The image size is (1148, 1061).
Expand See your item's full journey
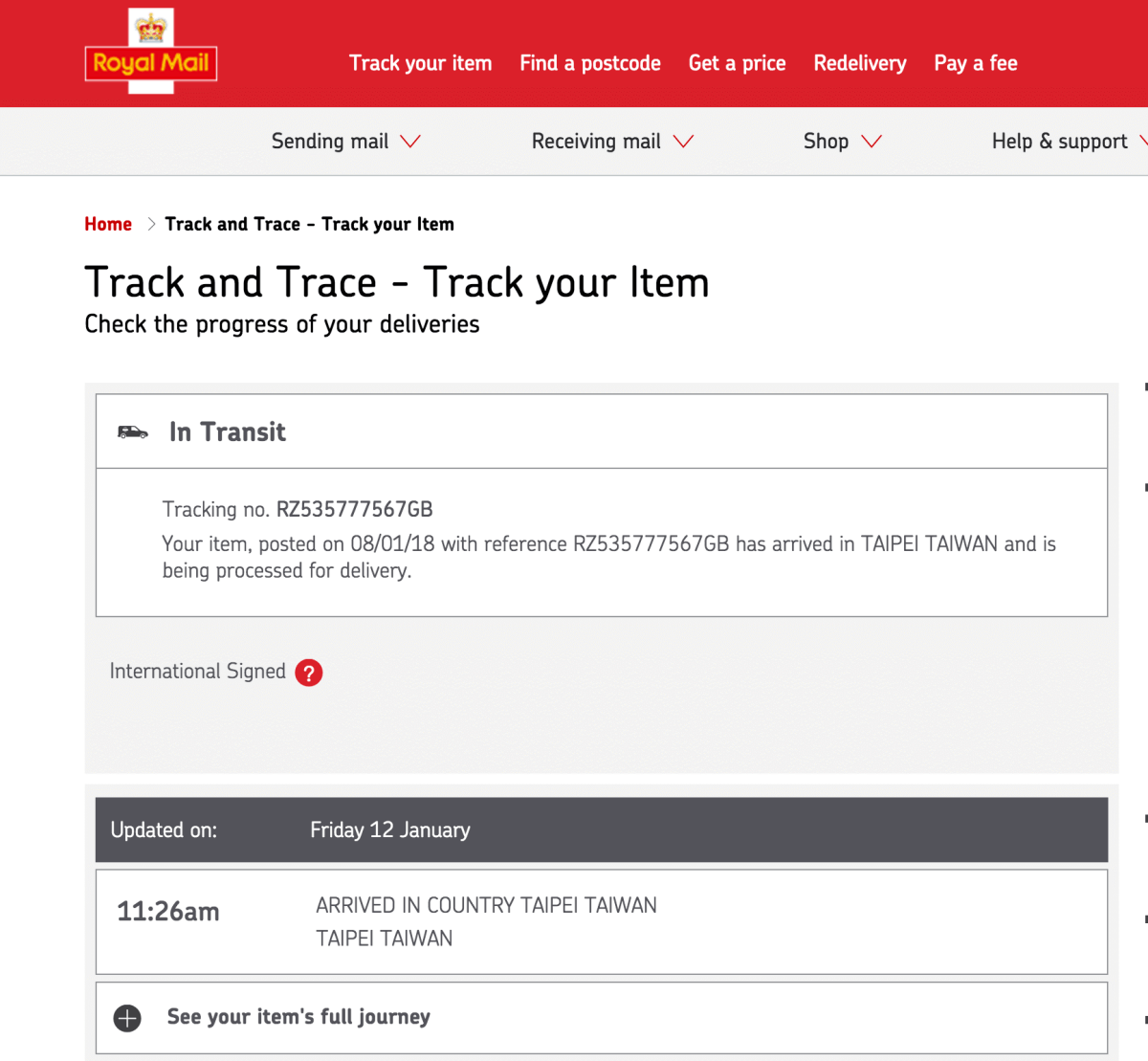[x=602, y=1017]
